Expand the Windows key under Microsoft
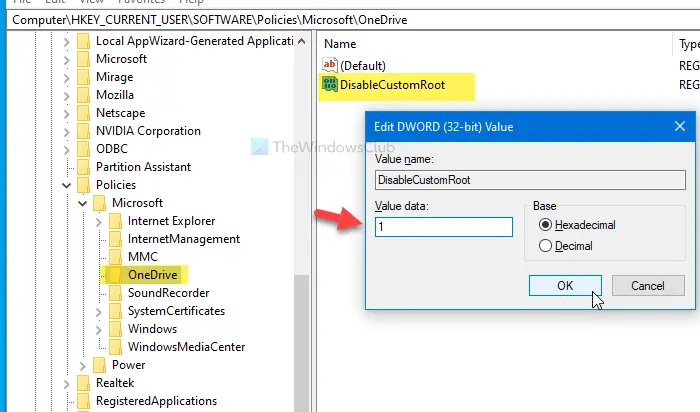Viewport: 700px width, 412px height. [99, 329]
